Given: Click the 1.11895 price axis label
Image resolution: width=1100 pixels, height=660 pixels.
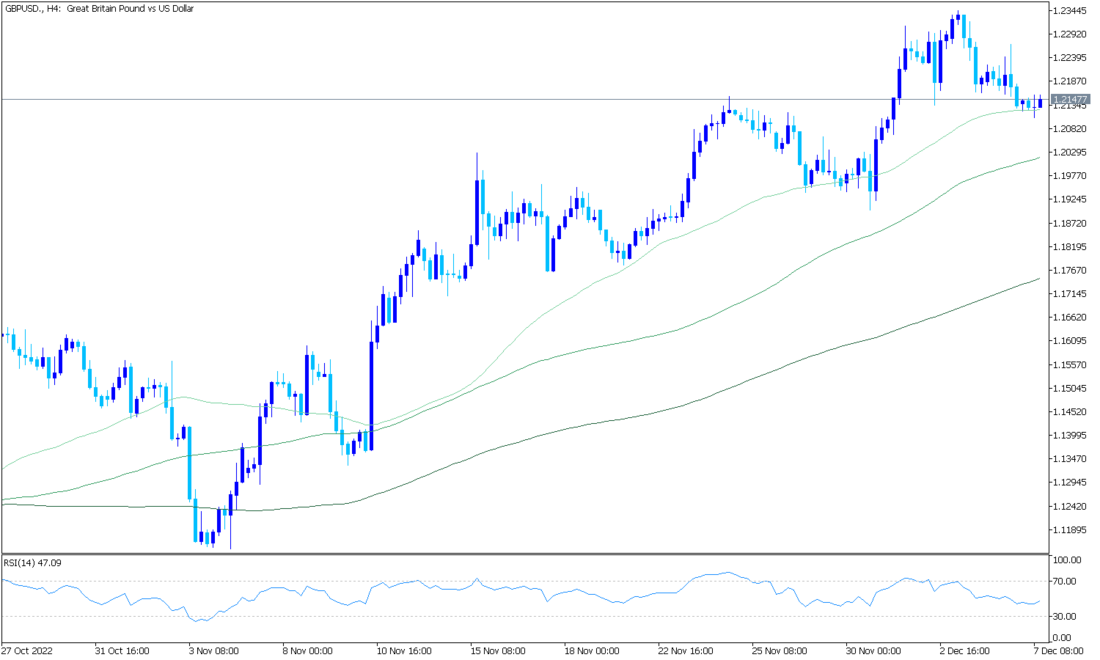Looking at the screenshot, I should [x=1068, y=530].
